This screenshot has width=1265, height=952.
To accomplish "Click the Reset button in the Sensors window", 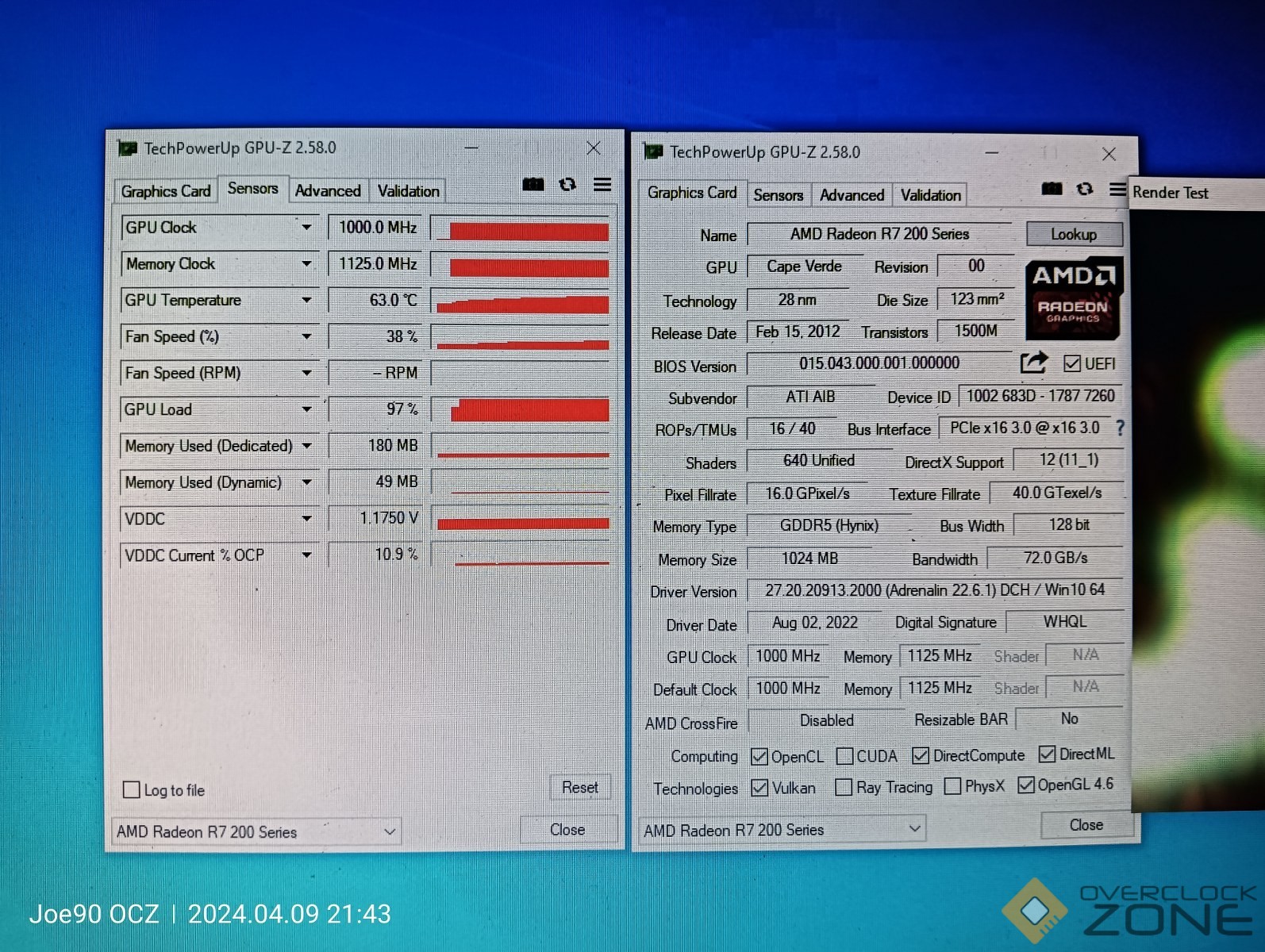I will (x=580, y=787).
